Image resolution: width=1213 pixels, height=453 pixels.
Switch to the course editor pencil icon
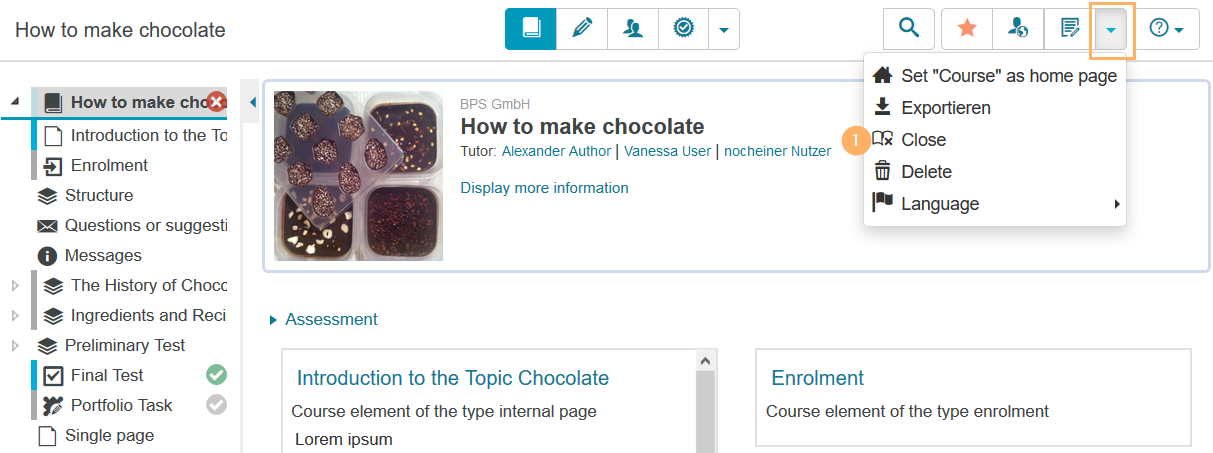point(582,29)
